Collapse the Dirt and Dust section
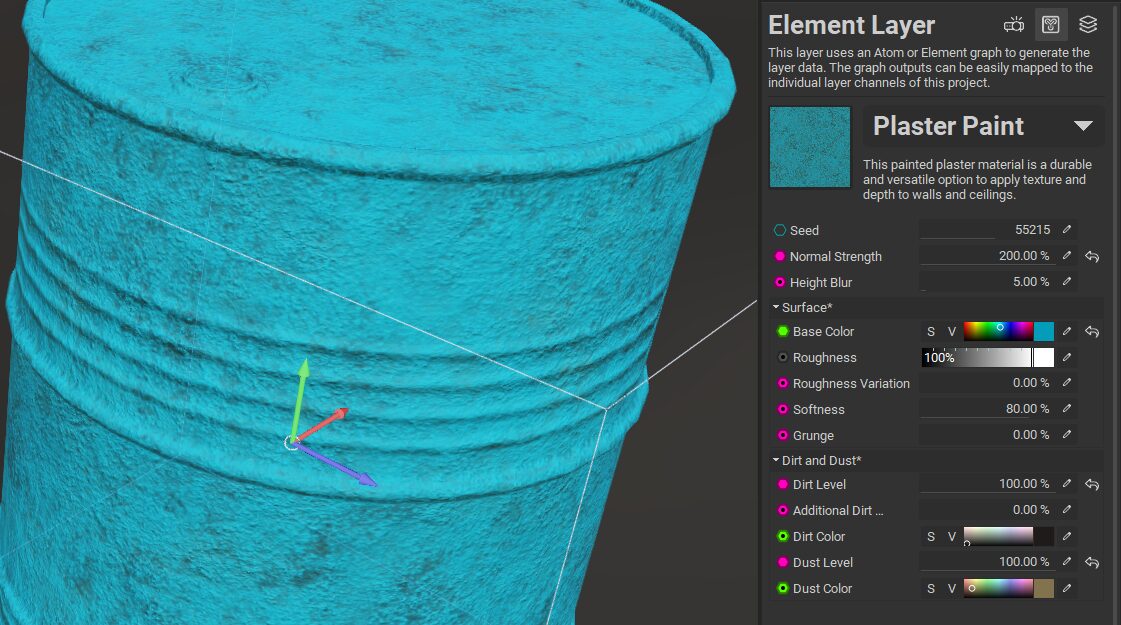The image size is (1121, 625). (x=776, y=461)
